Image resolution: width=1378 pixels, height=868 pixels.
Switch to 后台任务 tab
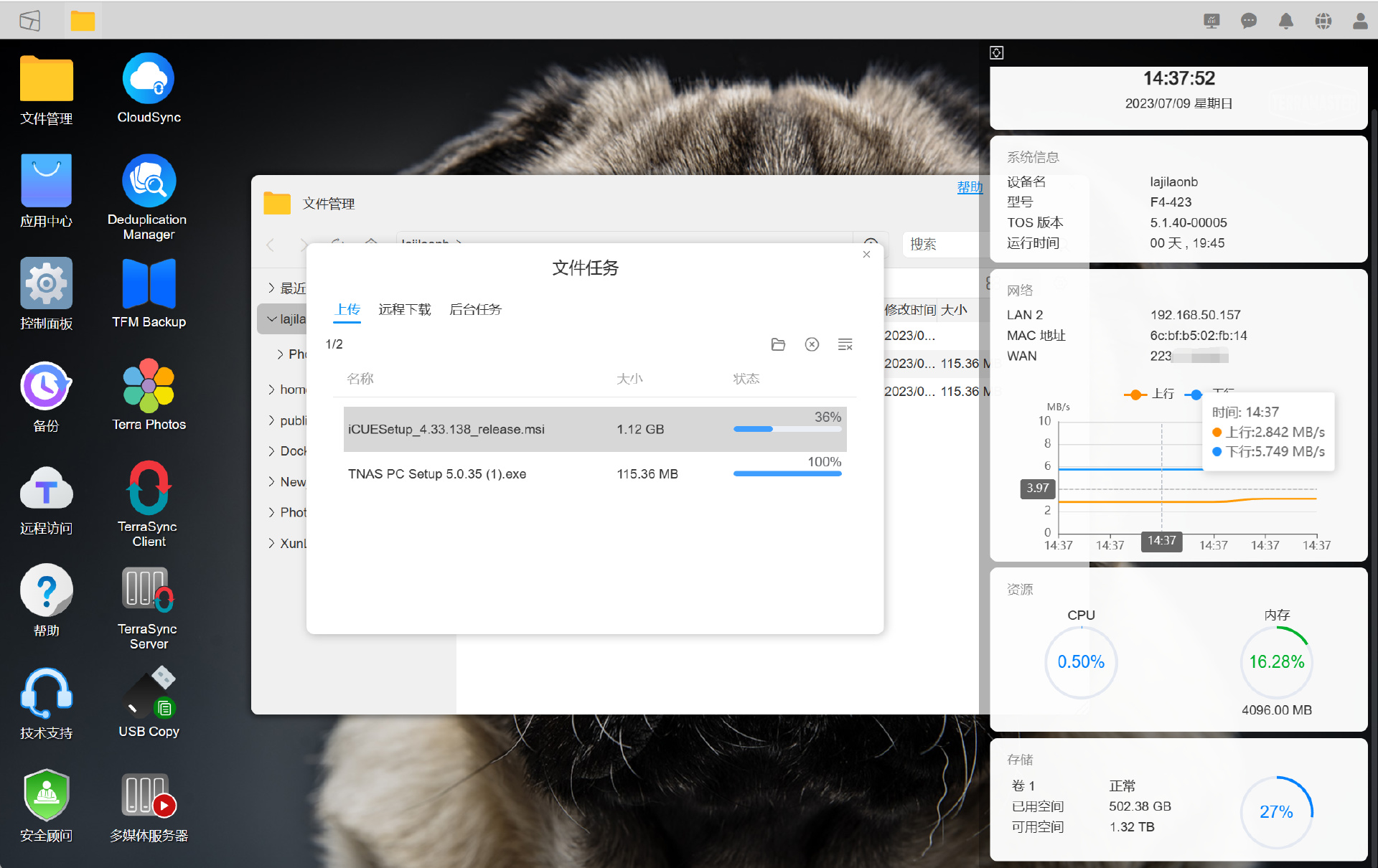pyautogui.click(x=475, y=309)
